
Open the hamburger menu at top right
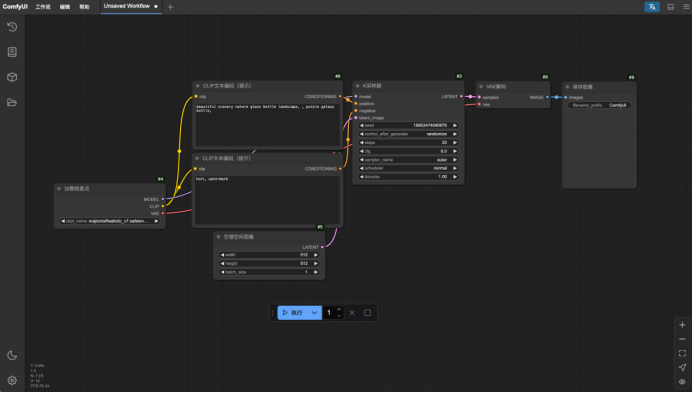pyautogui.click(x=686, y=7)
